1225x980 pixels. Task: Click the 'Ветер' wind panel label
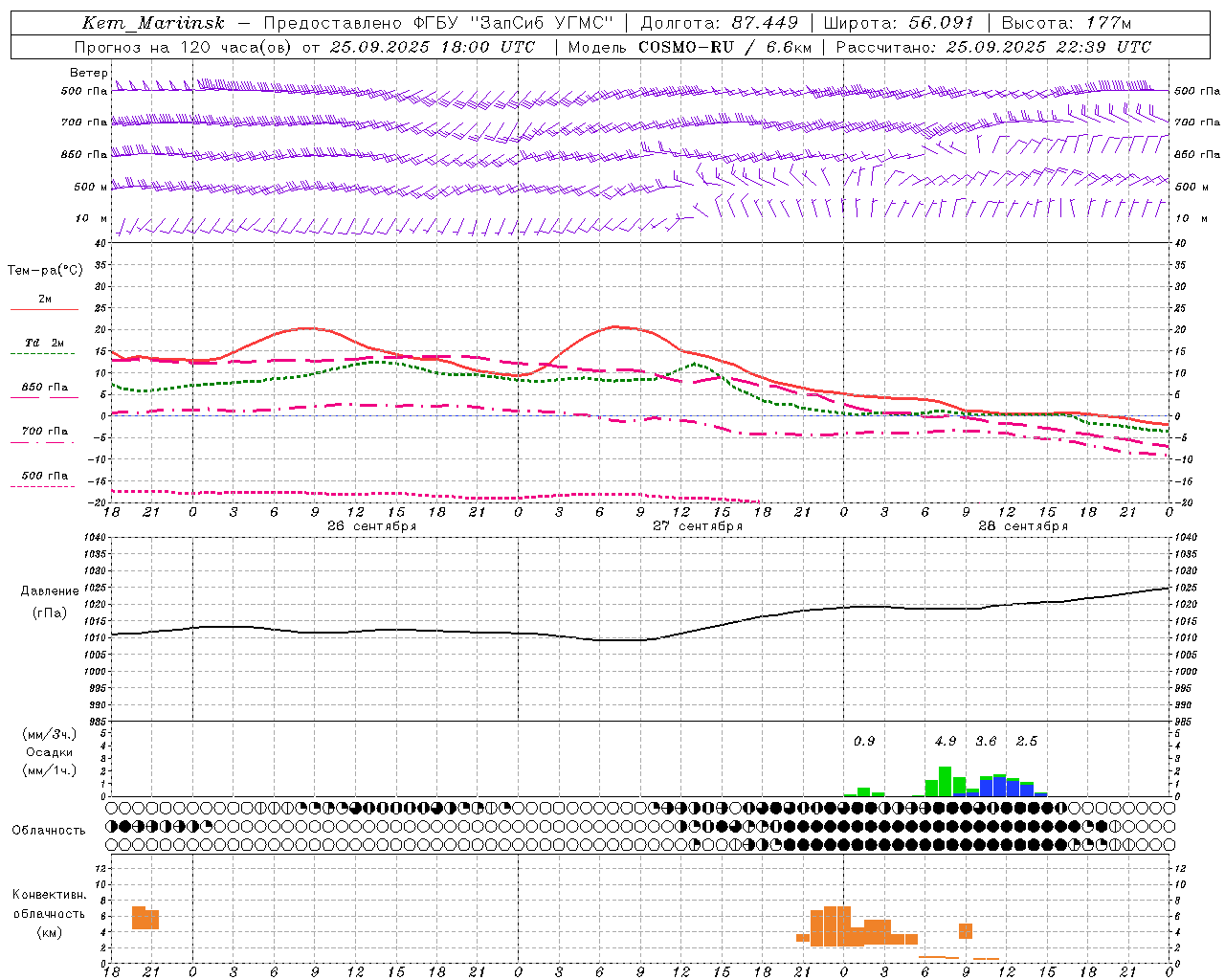[x=89, y=73]
